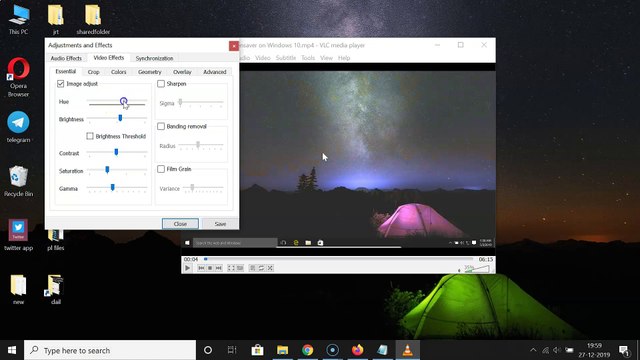The width and height of the screenshot is (640, 360).
Task: Open the View menu in VLC
Action: click(x=326, y=58)
